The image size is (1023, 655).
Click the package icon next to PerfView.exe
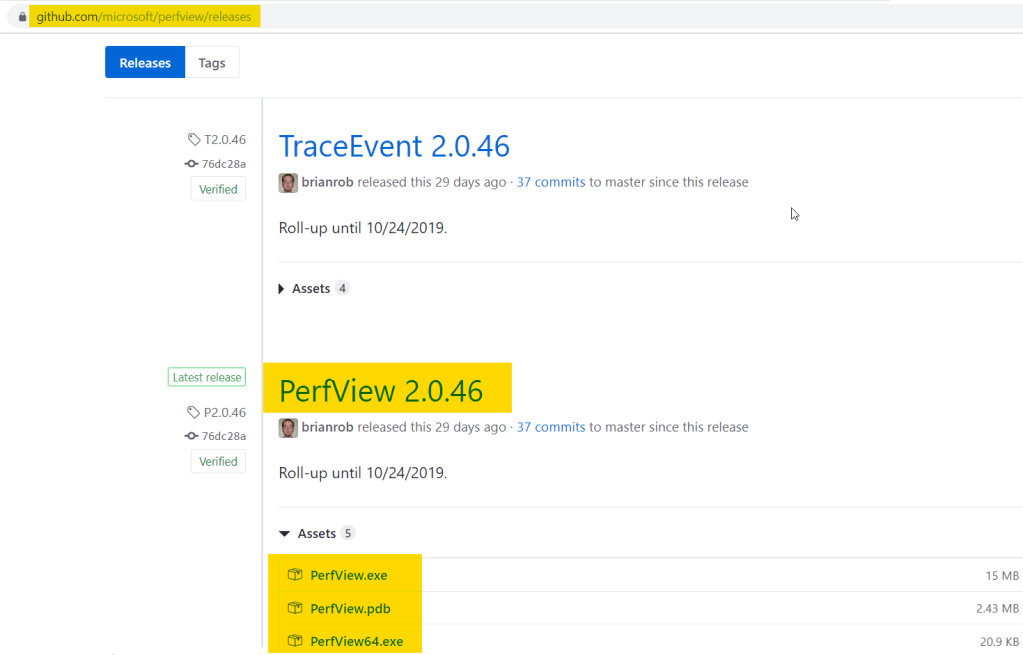[295, 575]
